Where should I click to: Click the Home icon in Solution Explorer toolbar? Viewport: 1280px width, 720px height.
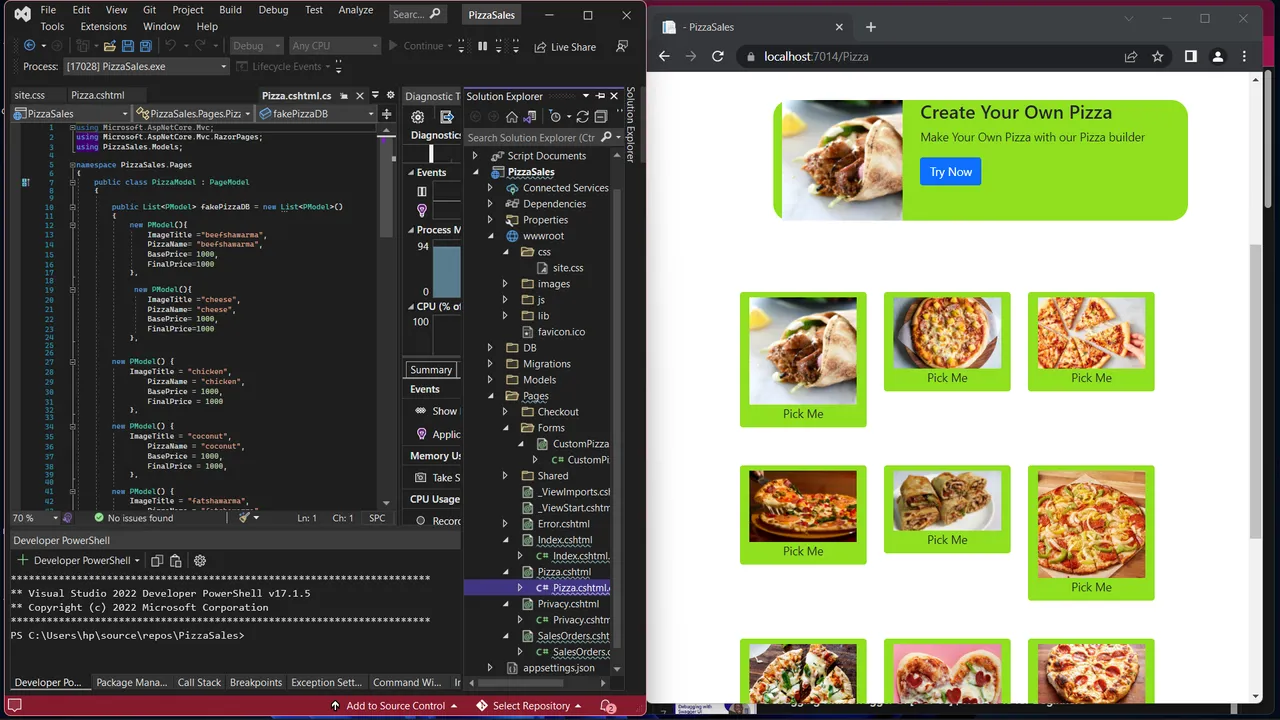coord(512,117)
